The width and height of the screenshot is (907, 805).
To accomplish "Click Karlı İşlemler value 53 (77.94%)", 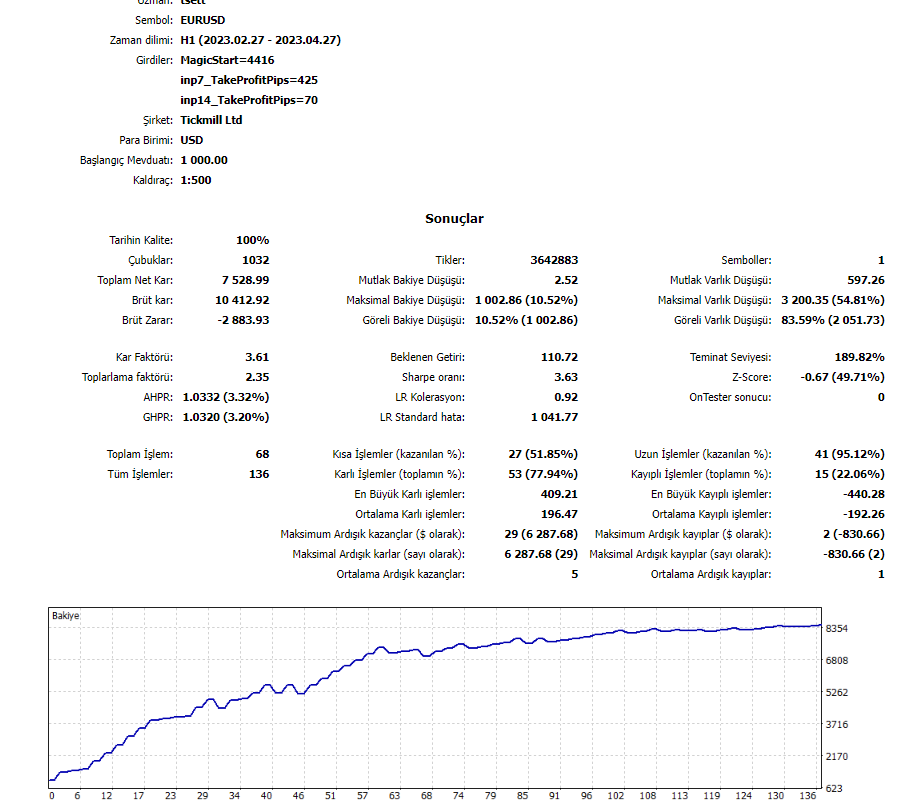I will tap(543, 474).
